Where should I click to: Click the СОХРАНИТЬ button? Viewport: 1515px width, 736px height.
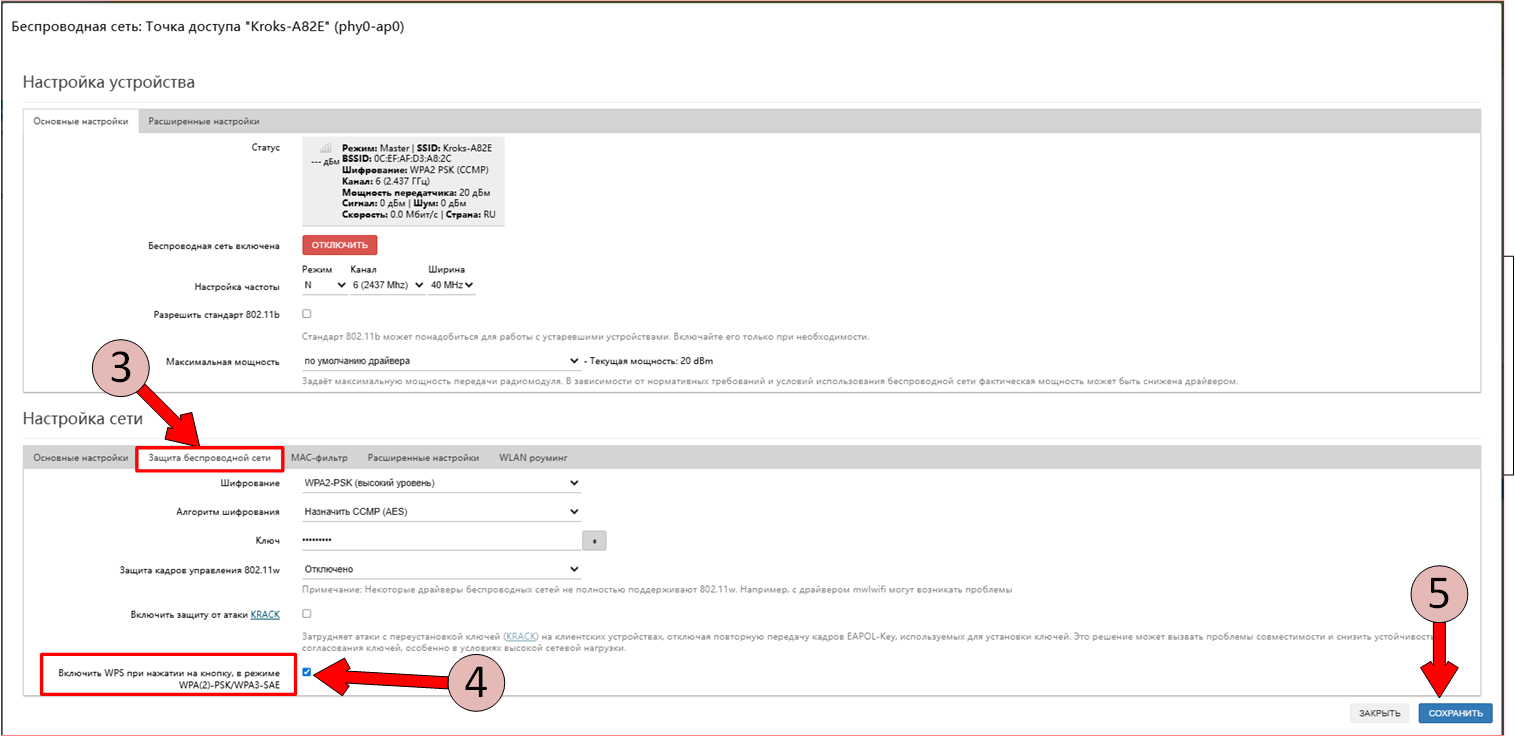[1455, 713]
